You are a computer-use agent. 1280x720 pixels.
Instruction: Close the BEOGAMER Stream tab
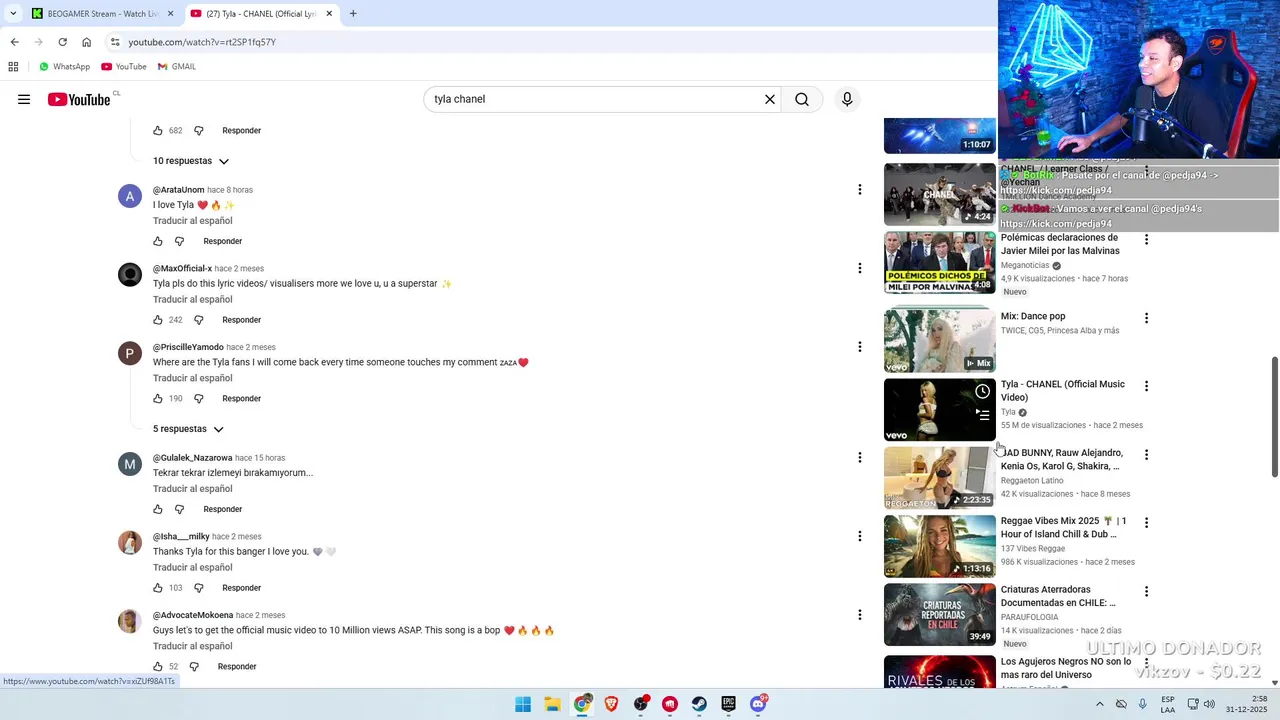click(x=169, y=14)
